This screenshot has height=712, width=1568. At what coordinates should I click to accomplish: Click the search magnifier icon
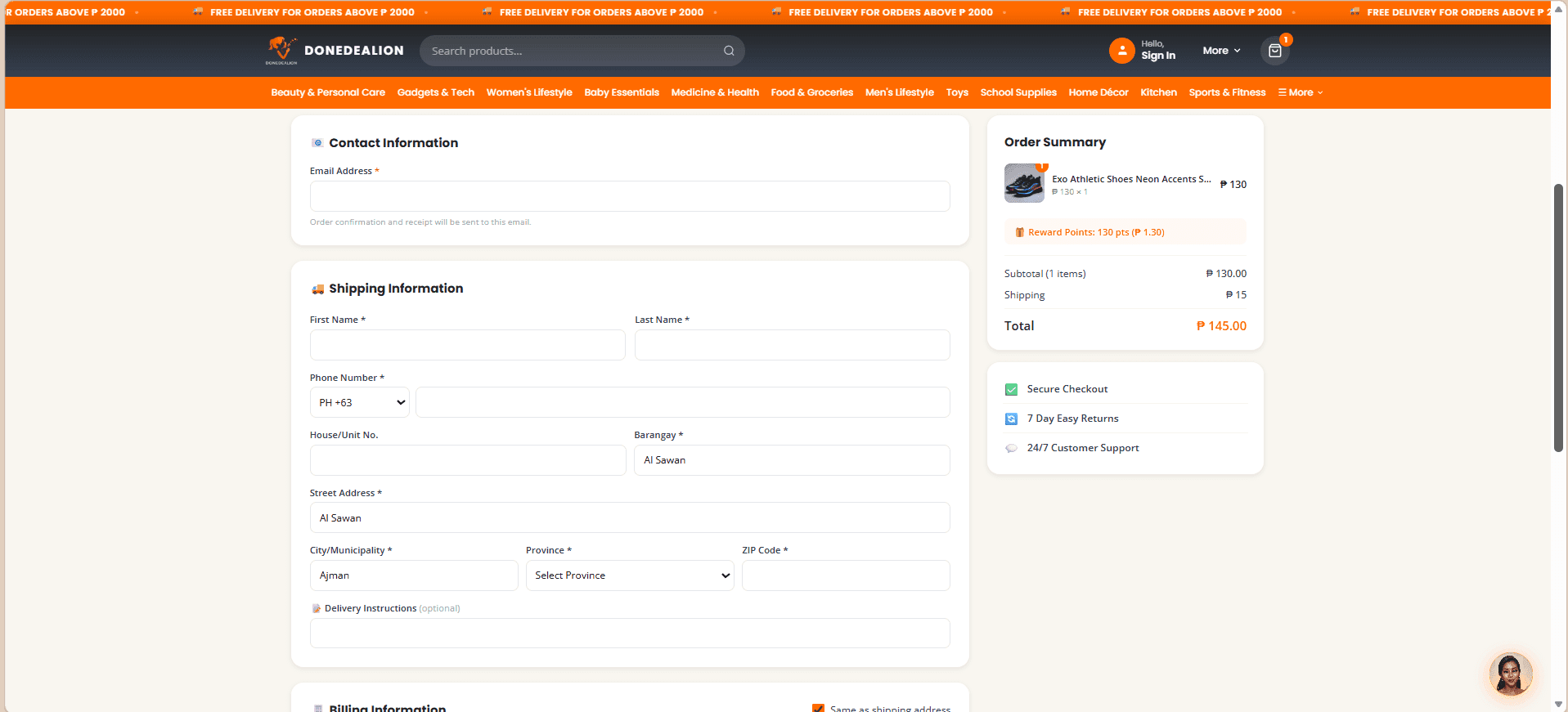point(729,51)
